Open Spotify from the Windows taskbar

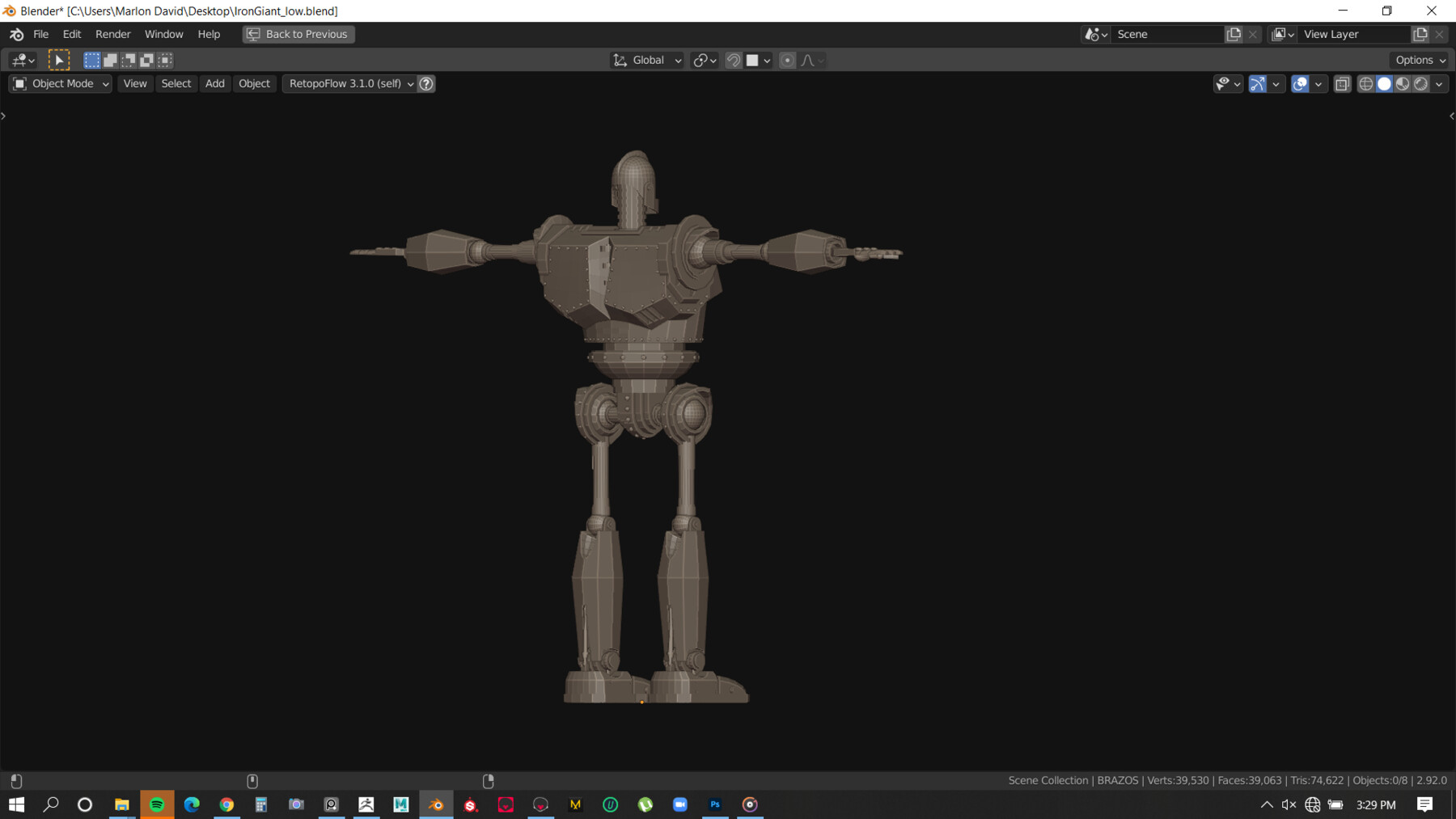[157, 804]
